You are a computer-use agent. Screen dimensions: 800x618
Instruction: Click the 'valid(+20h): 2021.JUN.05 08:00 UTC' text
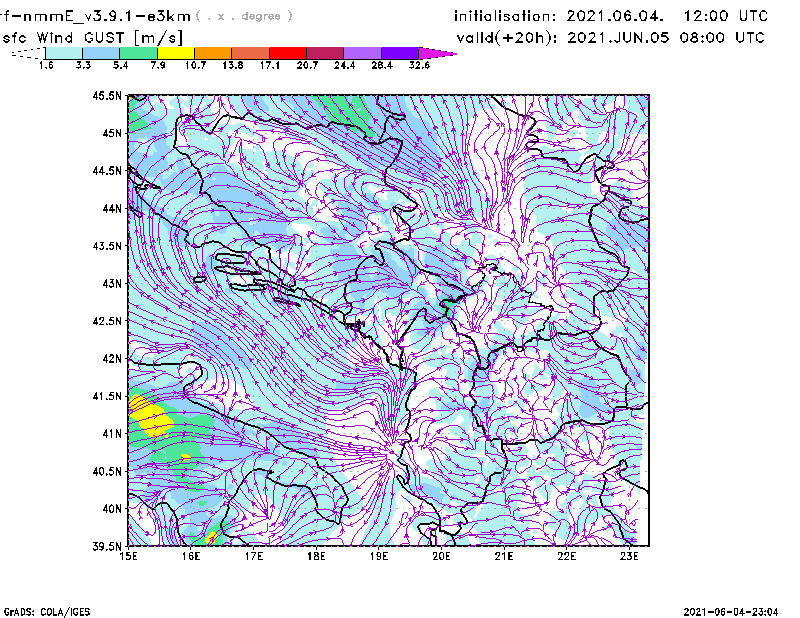(x=611, y=38)
